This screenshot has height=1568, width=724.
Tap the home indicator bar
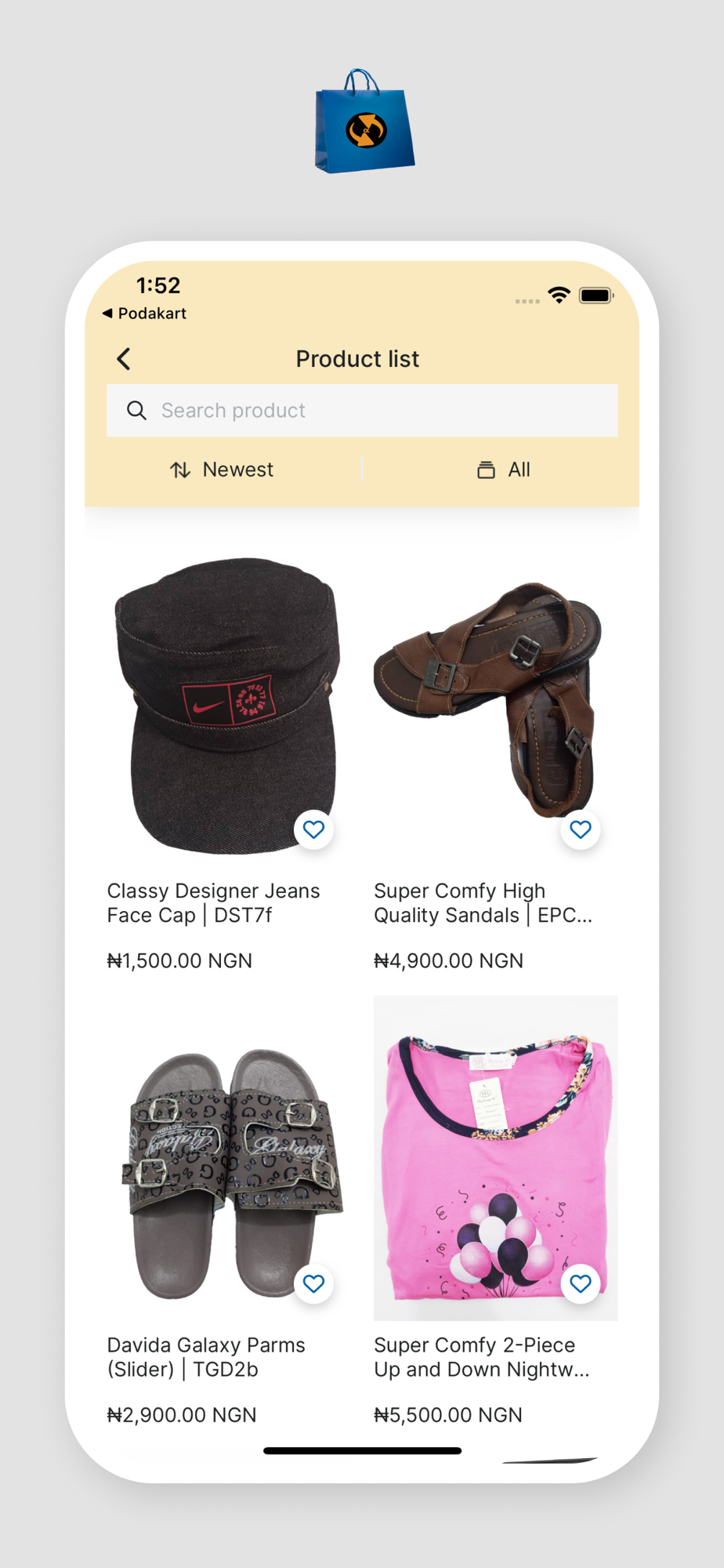(362, 1451)
